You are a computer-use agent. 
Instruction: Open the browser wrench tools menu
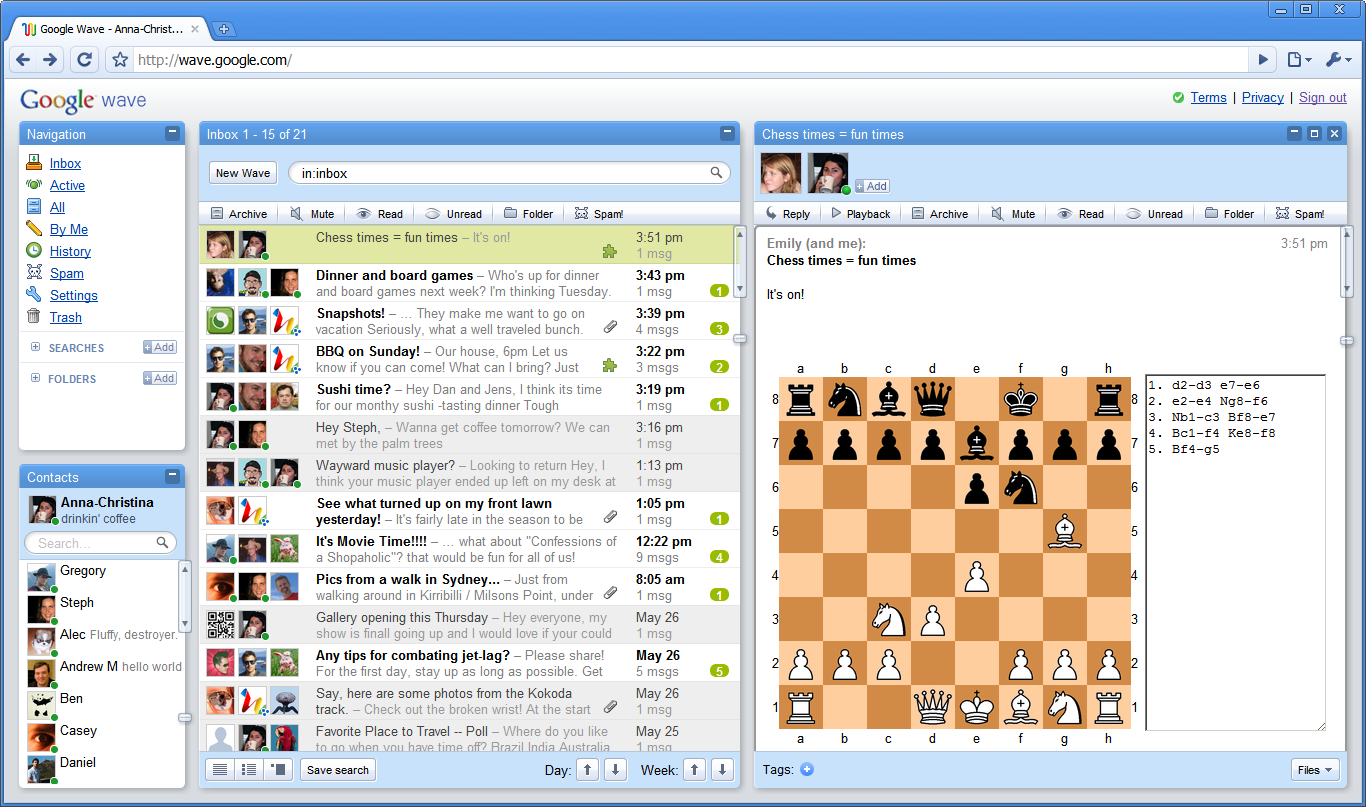[x=1338, y=60]
